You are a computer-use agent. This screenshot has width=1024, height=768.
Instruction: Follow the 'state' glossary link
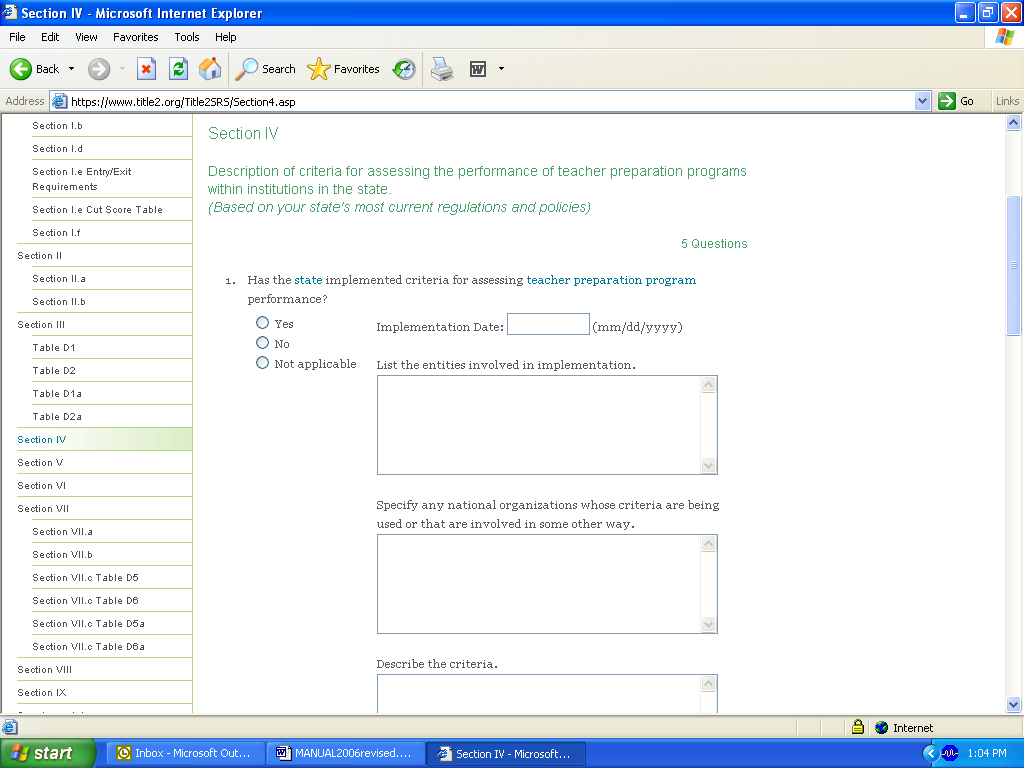[308, 280]
